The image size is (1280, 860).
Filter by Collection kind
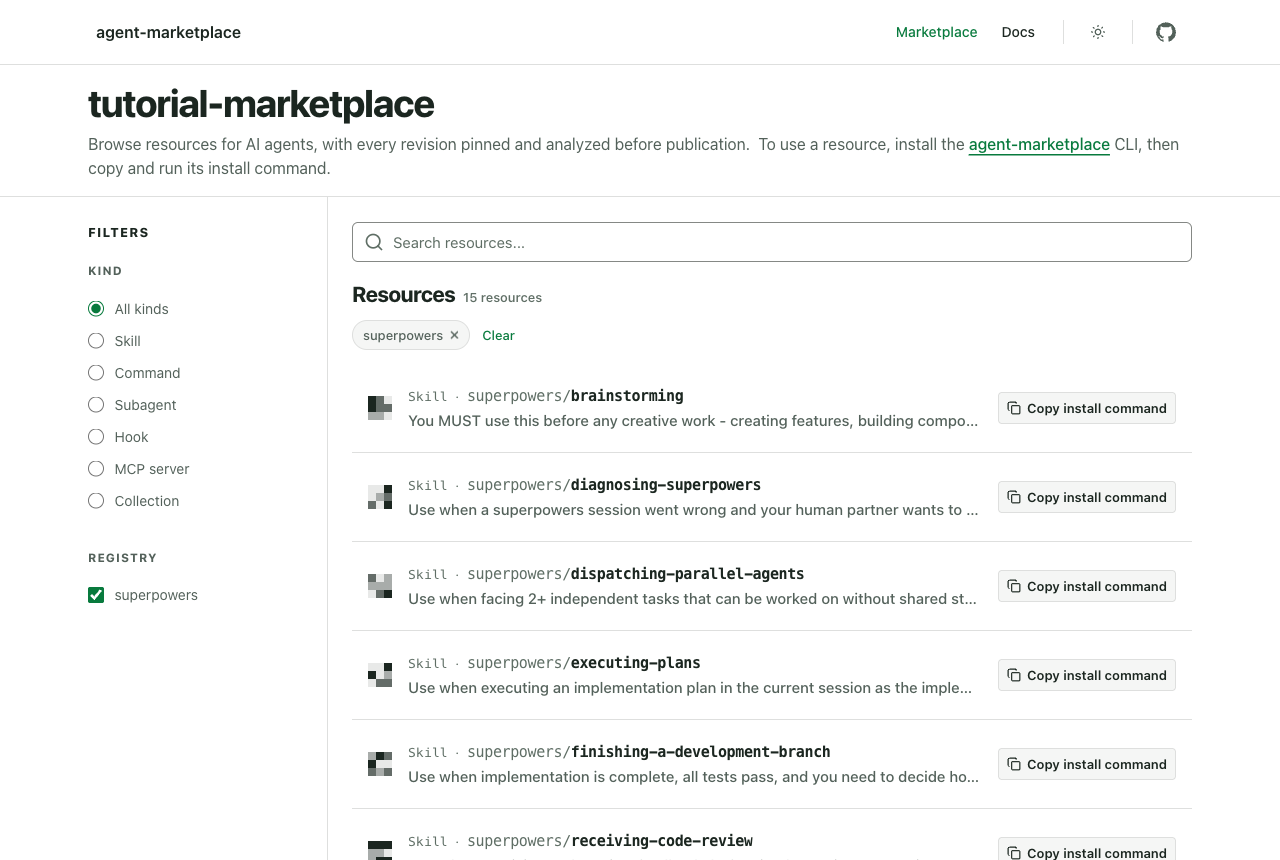point(96,501)
